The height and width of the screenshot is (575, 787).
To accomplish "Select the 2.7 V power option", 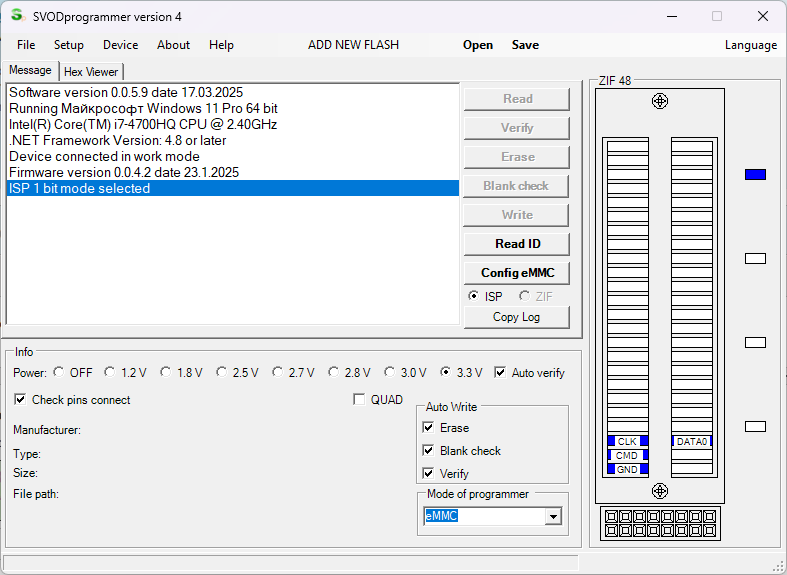I will pos(278,372).
